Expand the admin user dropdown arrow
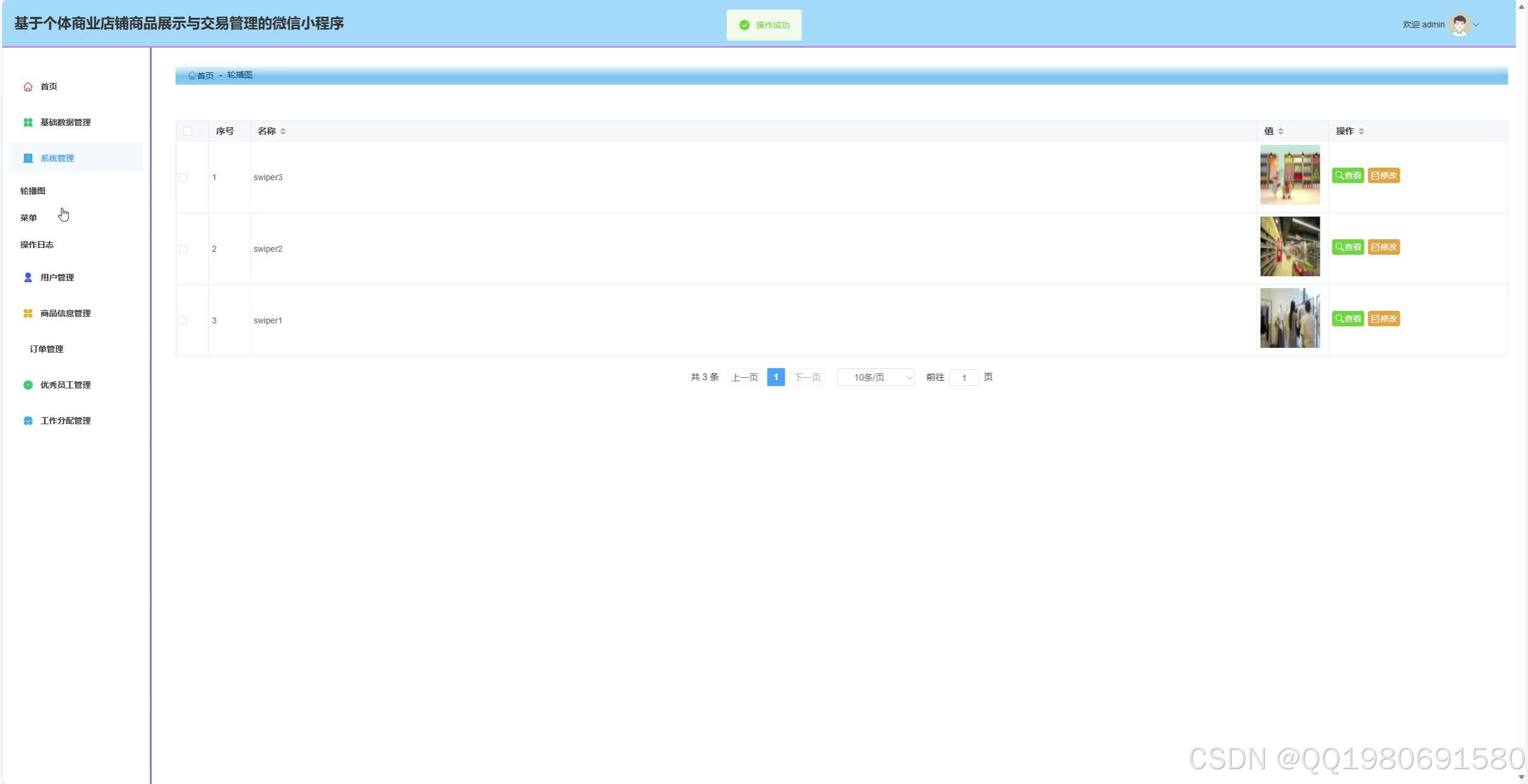This screenshot has height=784, width=1528. point(1476,25)
